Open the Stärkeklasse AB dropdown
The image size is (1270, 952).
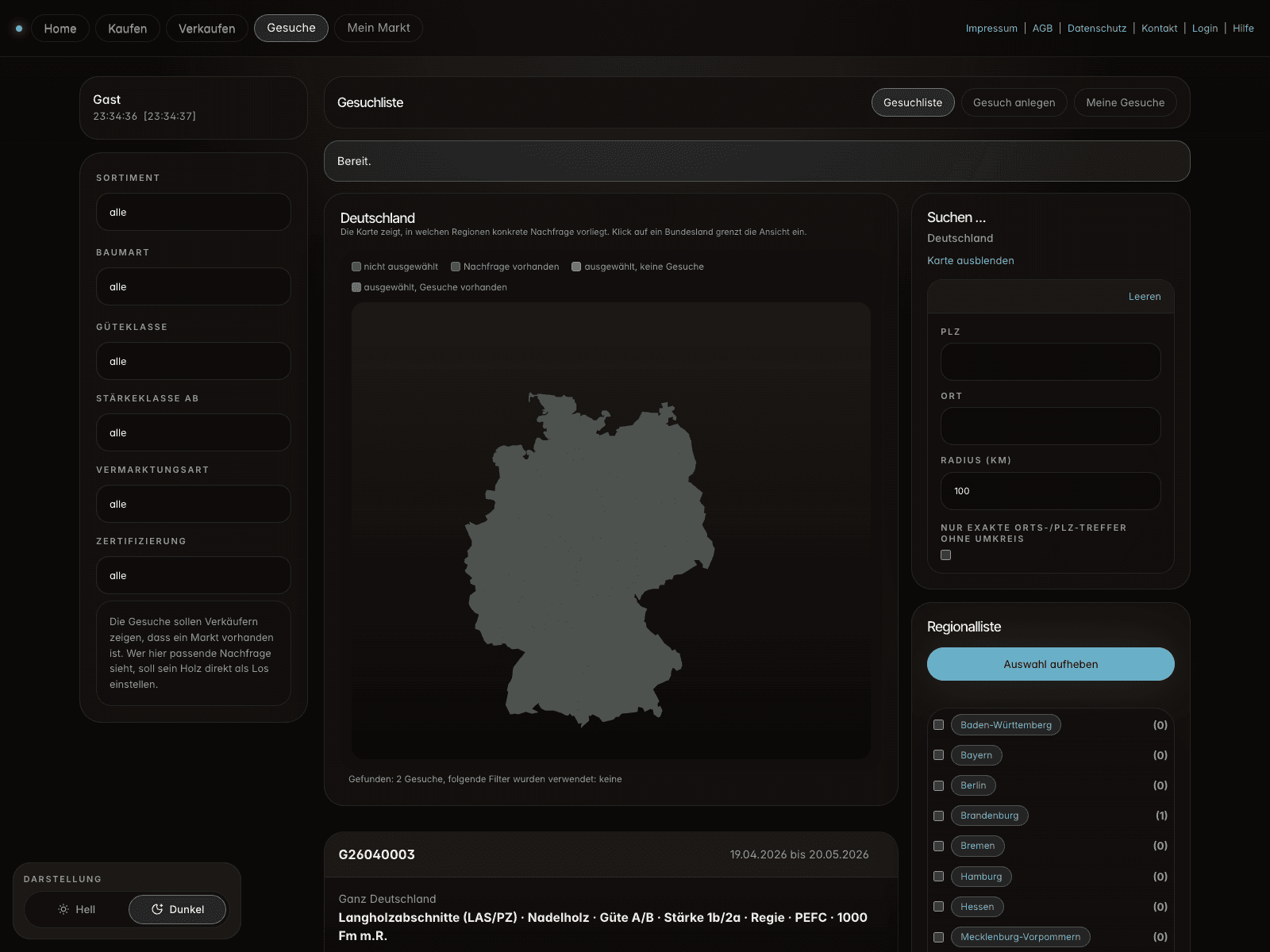(x=194, y=432)
